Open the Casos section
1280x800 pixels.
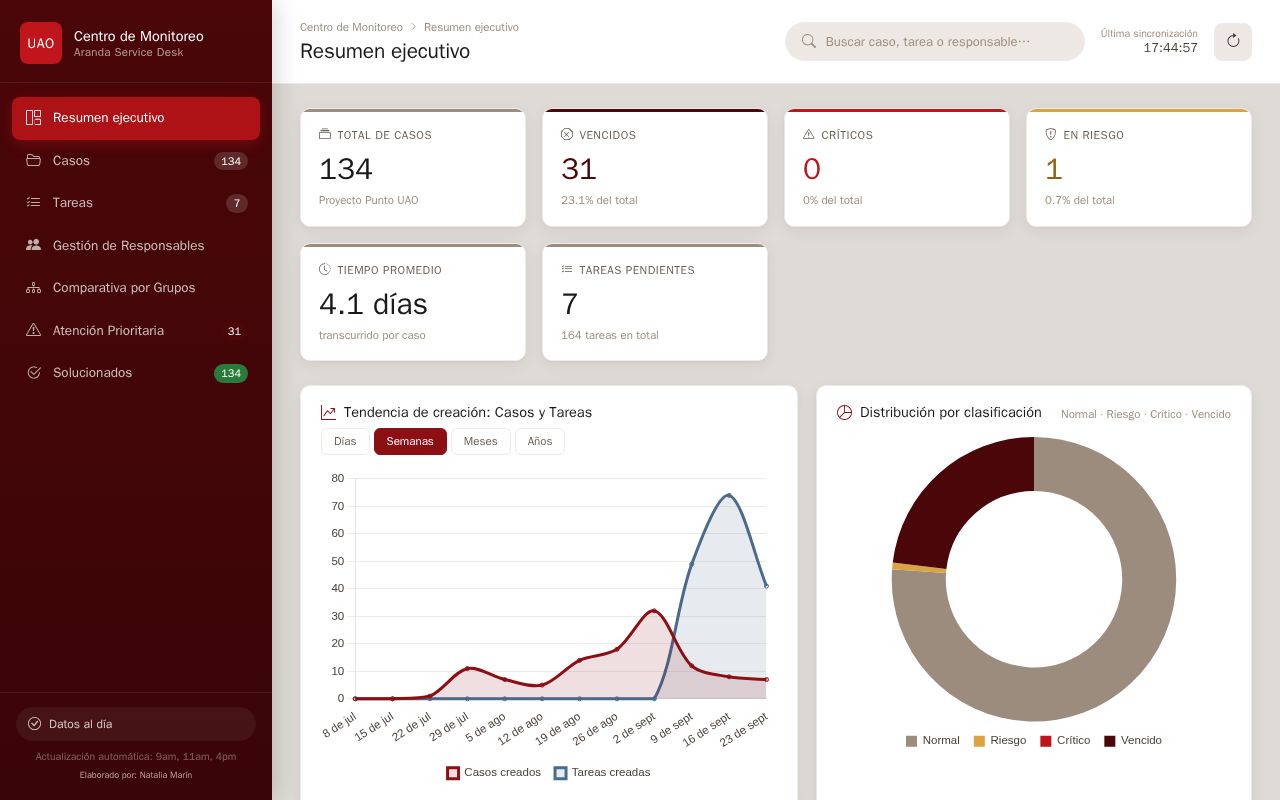136,161
